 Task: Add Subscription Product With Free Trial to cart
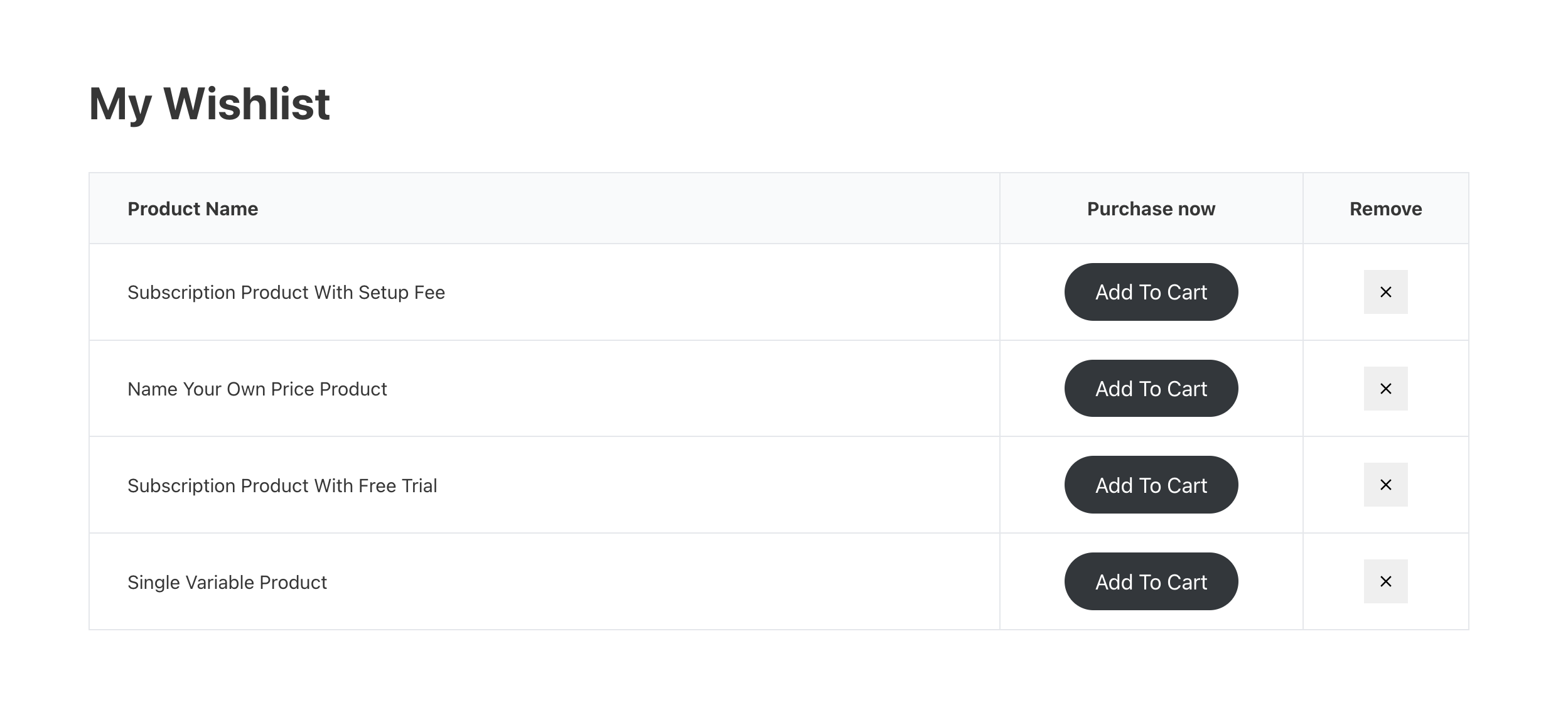(1151, 485)
